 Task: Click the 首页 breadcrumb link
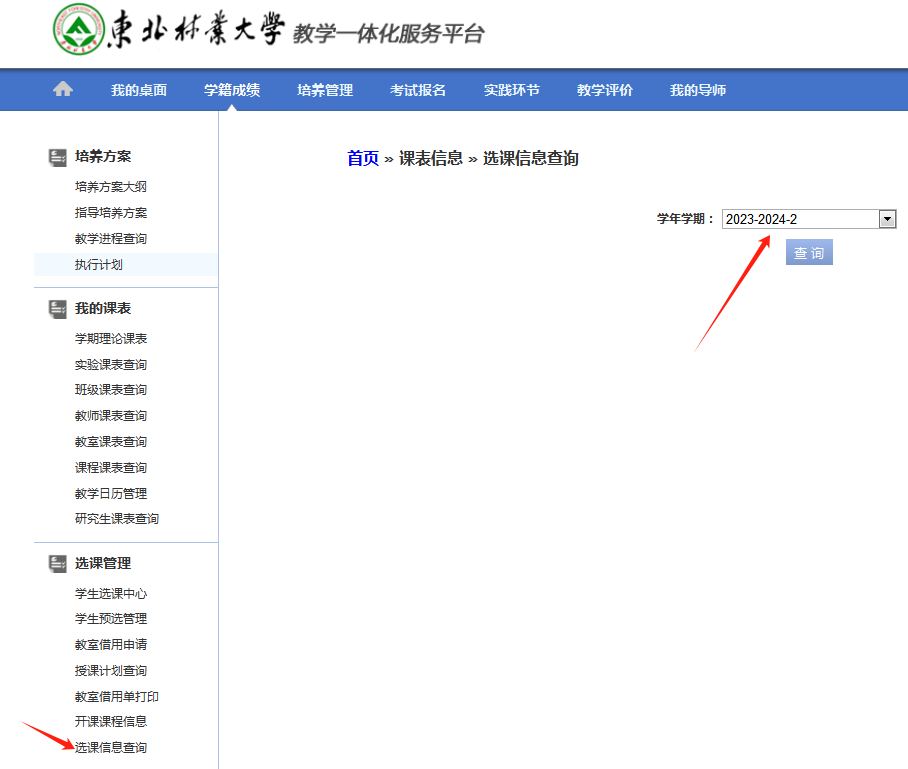pyautogui.click(x=363, y=158)
